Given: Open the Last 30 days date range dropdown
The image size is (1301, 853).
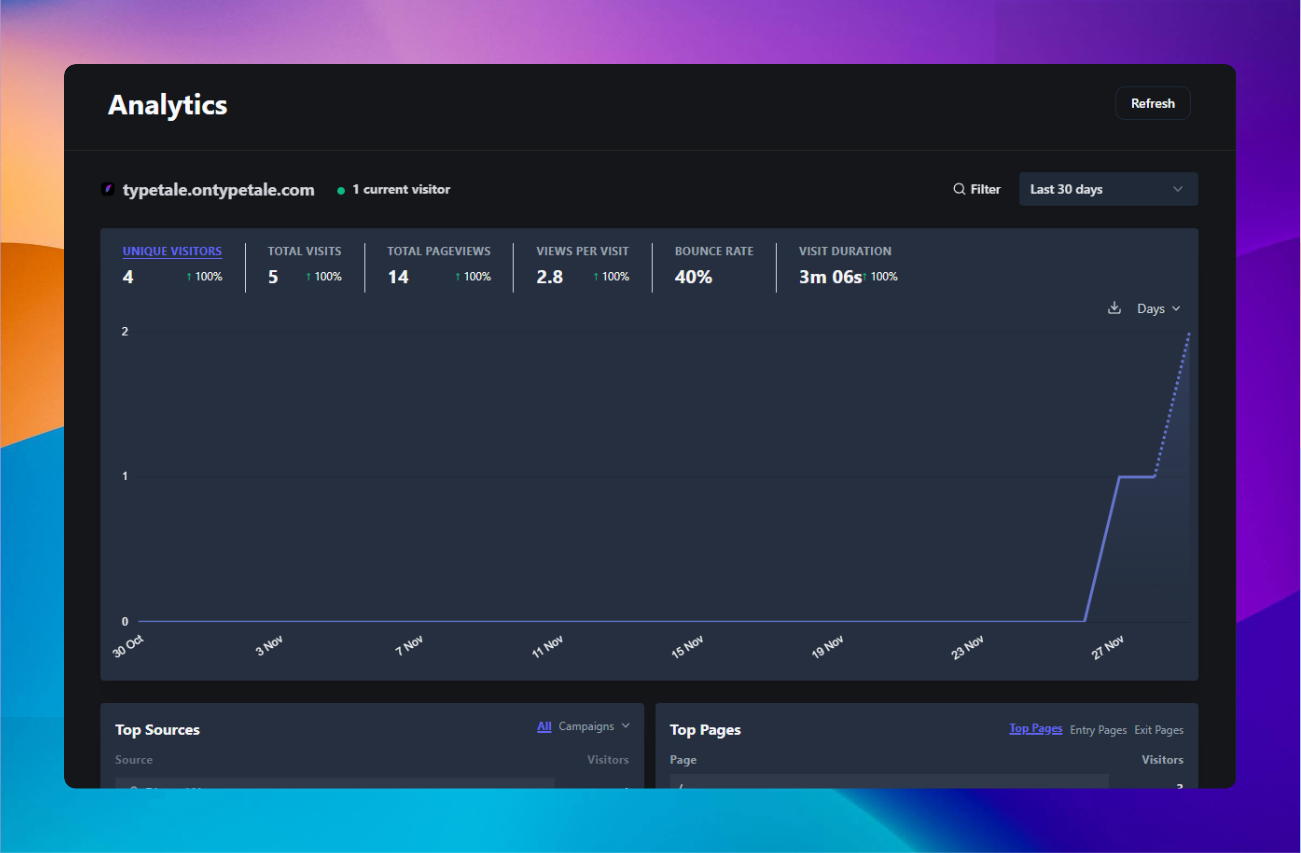Looking at the screenshot, I should tap(1107, 189).
